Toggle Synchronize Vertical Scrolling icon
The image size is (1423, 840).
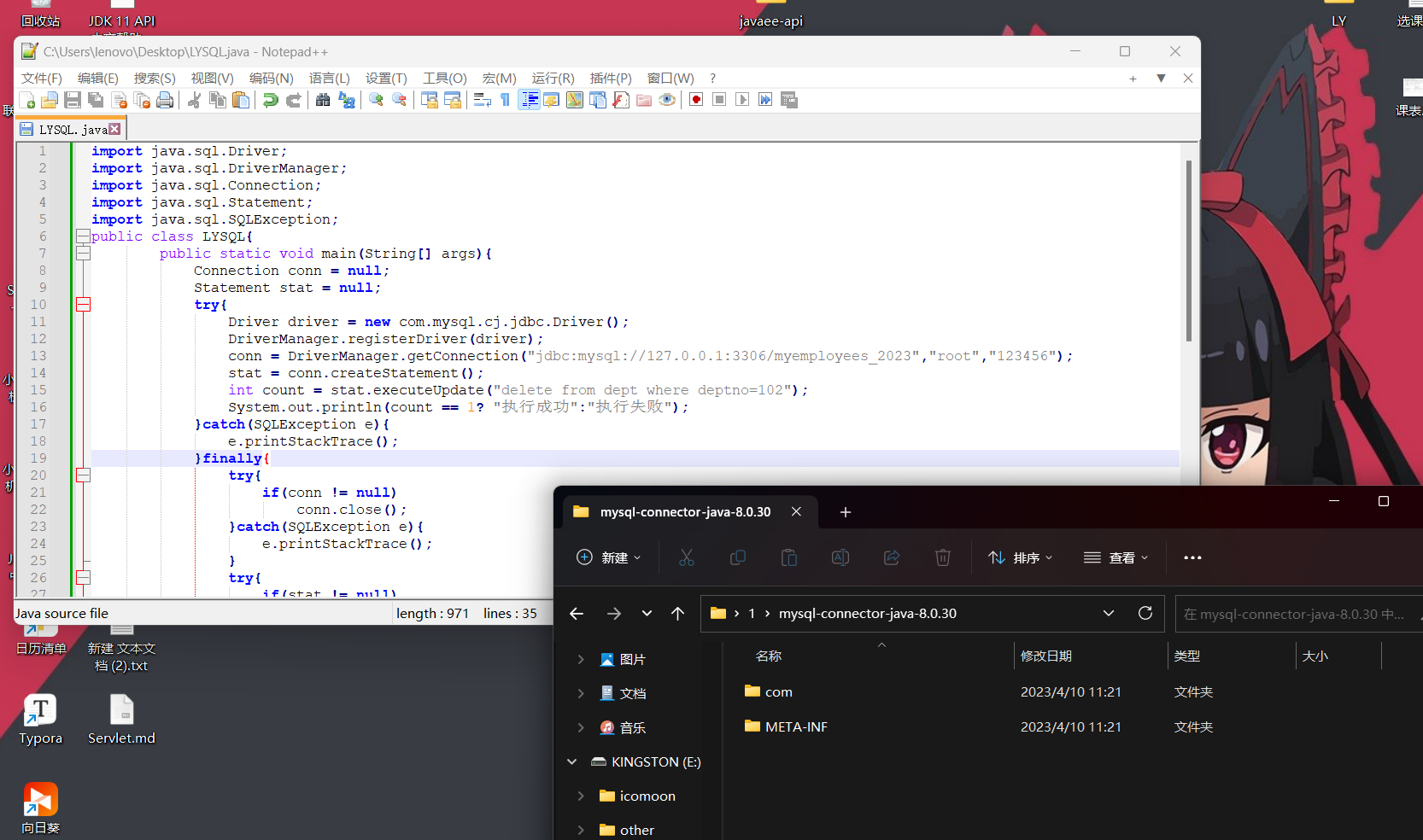click(429, 100)
